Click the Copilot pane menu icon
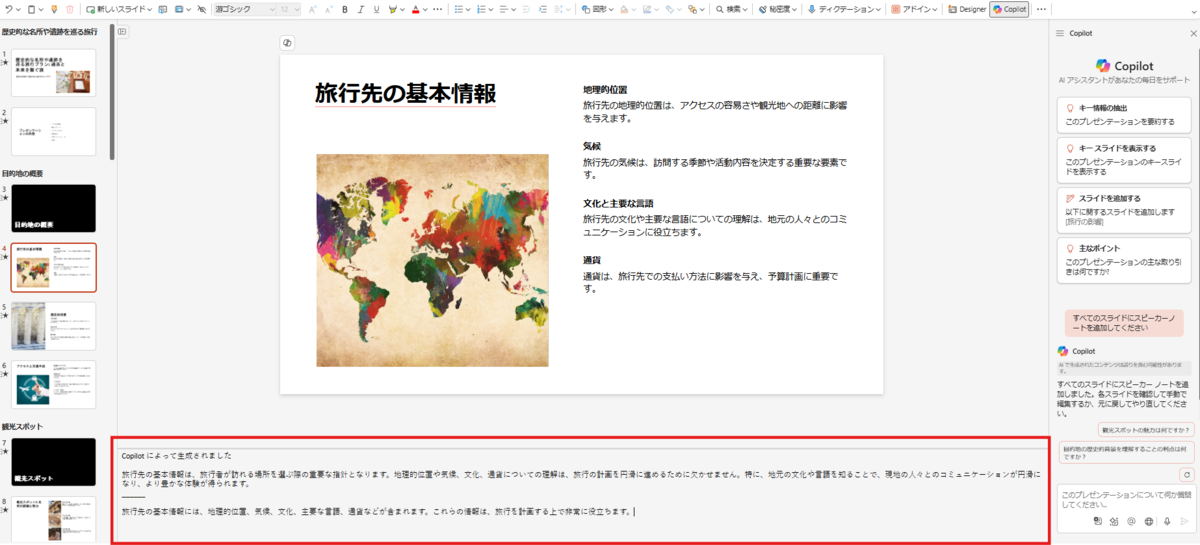The width and height of the screenshot is (1200, 545). 1059,33
